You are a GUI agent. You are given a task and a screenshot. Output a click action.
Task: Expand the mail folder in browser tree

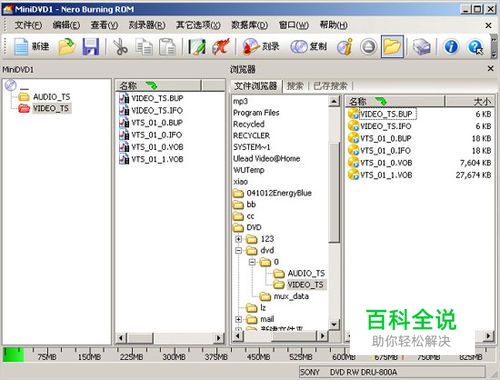click(x=238, y=319)
